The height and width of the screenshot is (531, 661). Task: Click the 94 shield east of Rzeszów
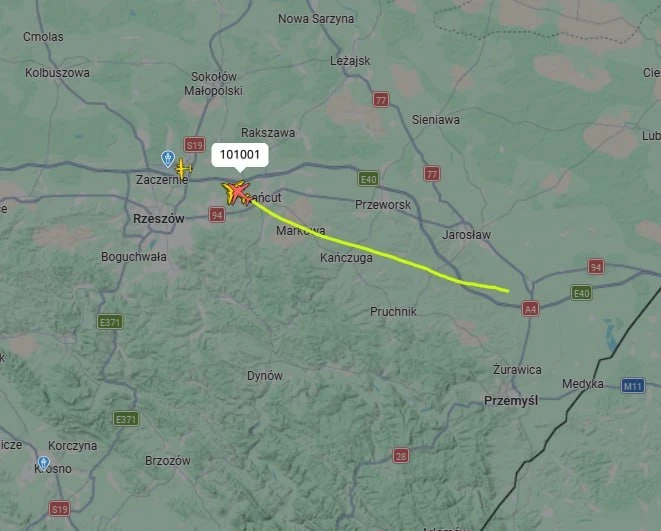coord(217,215)
